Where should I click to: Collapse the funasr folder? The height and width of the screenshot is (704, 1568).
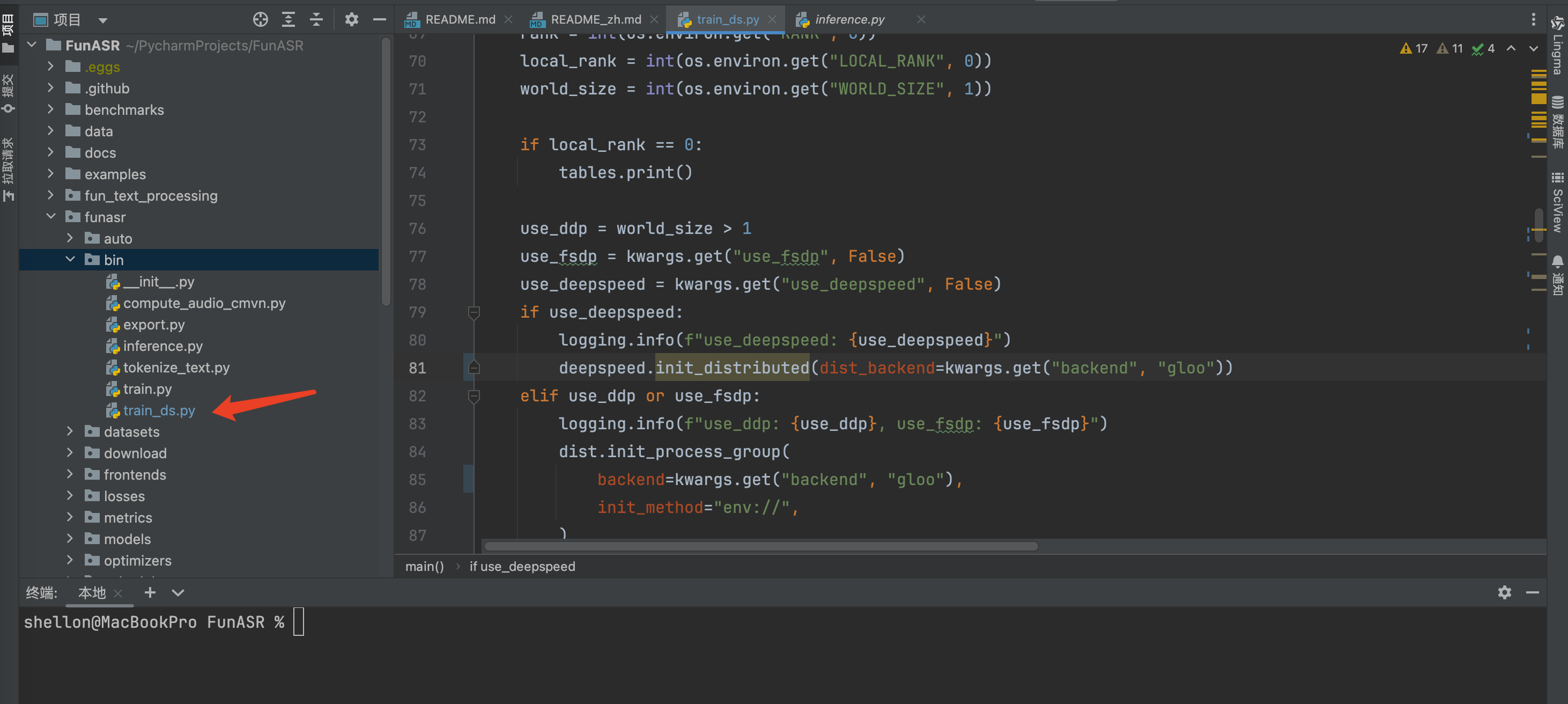pos(51,217)
